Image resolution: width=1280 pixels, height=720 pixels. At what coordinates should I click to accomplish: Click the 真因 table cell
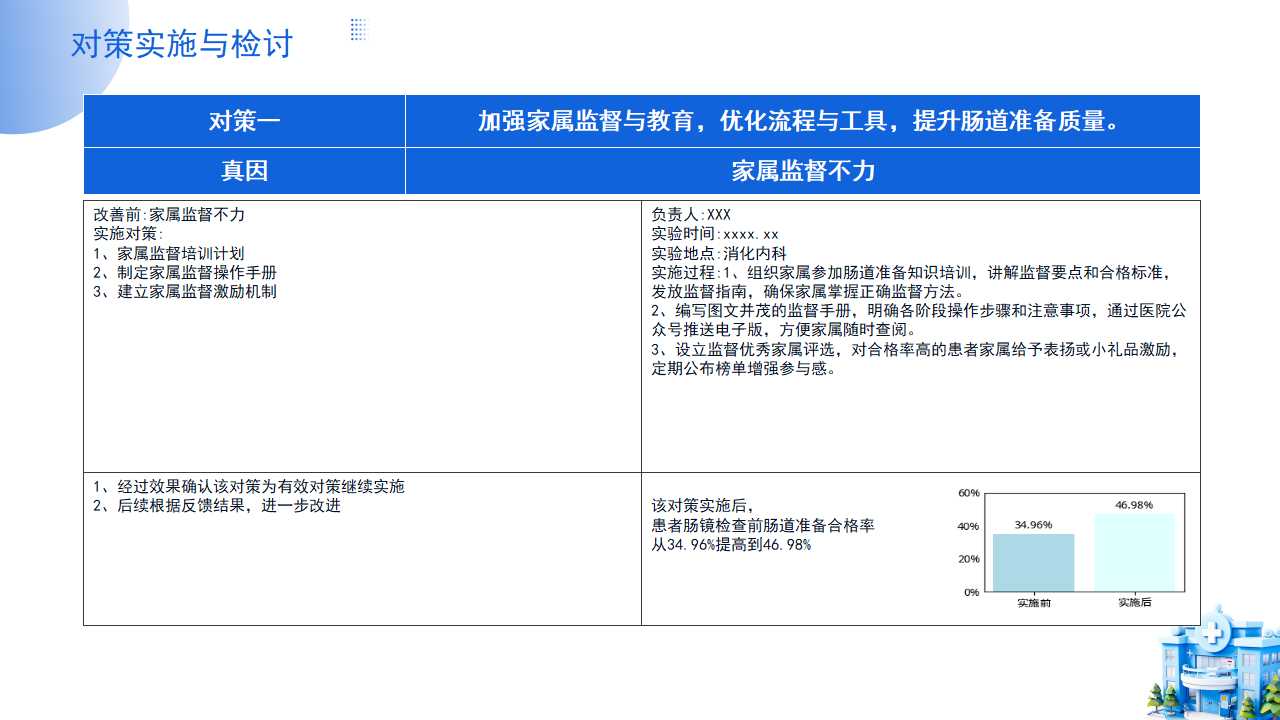pos(244,171)
